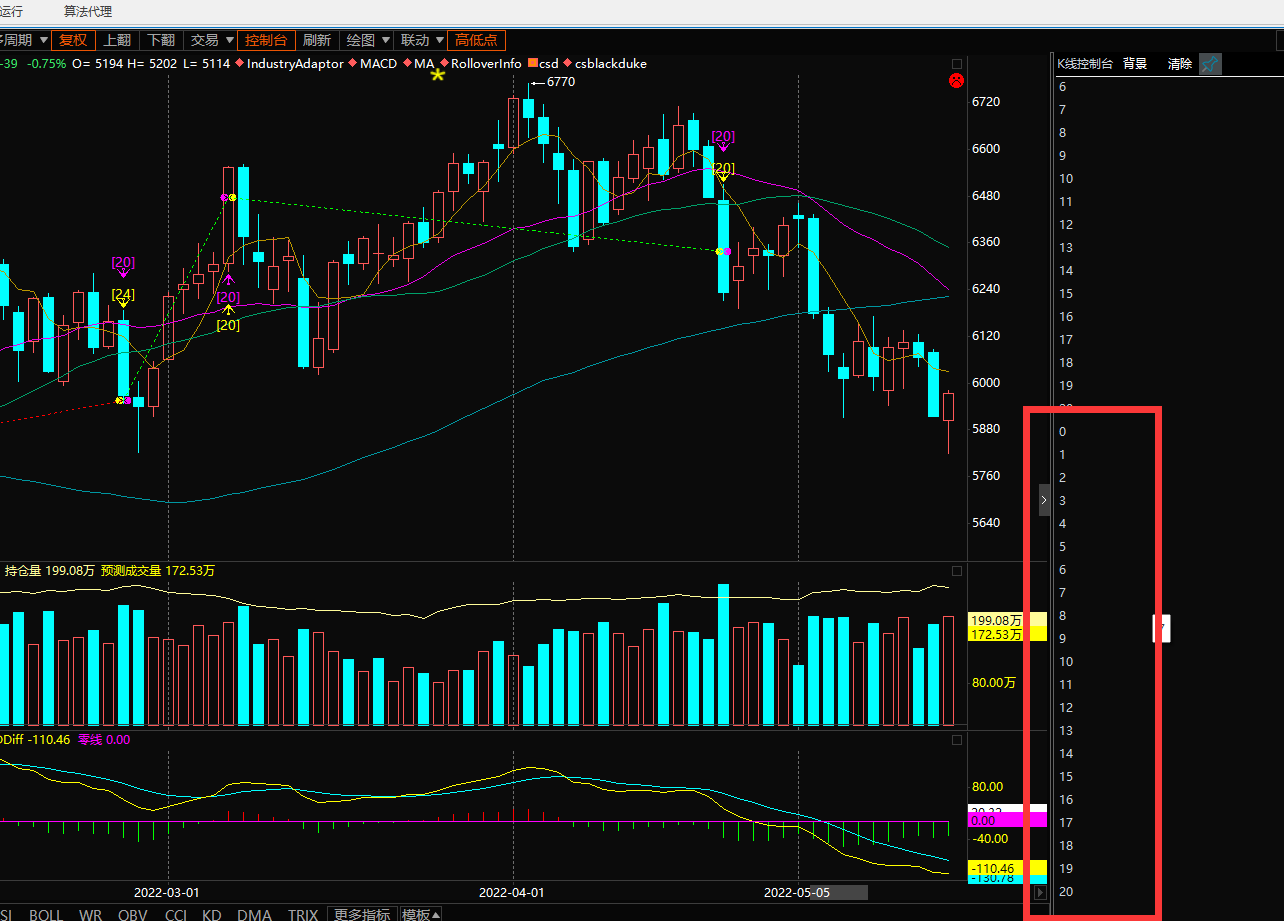This screenshot has width=1284, height=921.
Task: Click the red sad-face icon on chart
Action: coord(956,80)
